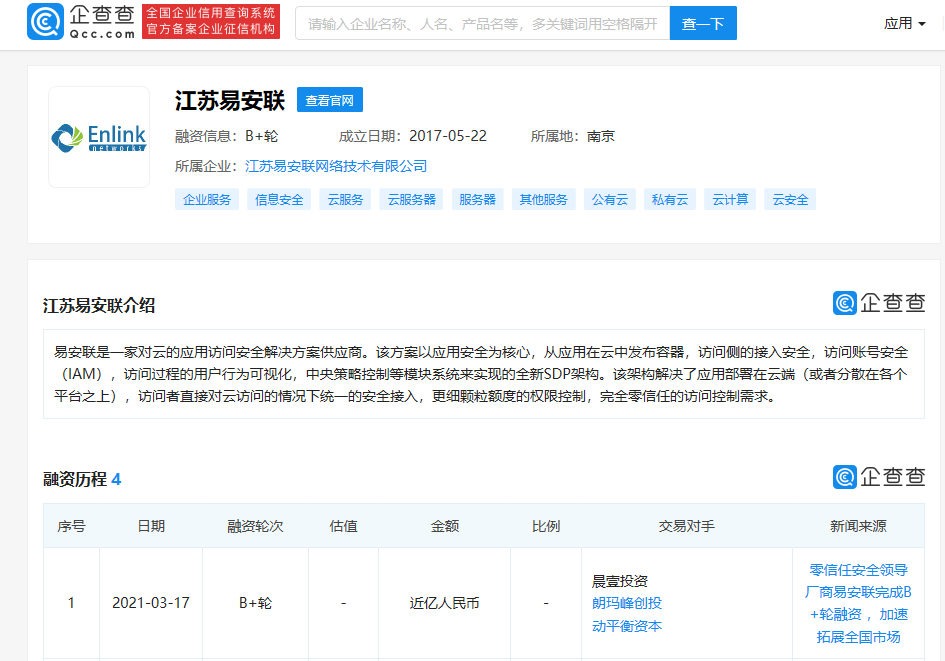Click the 交易对手 column header
Image resolution: width=945 pixels, height=661 pixels.
click(686, 526)
